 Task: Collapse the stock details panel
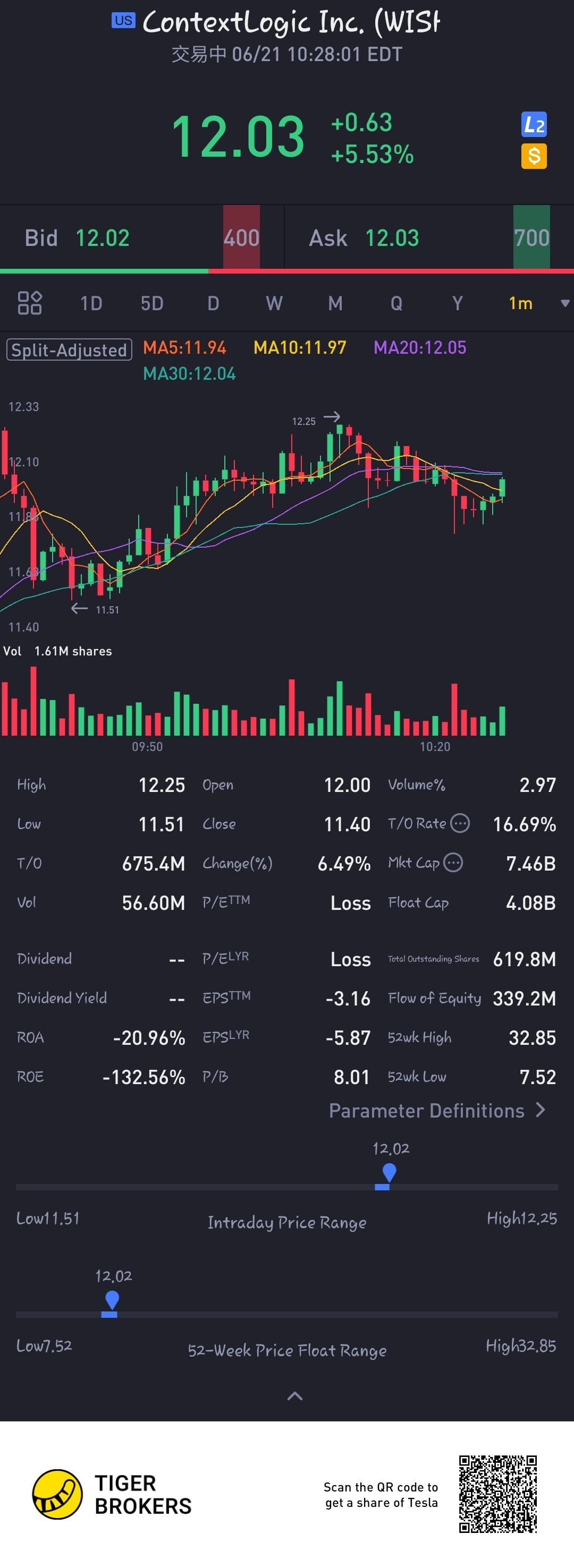tap(294, 1396)
